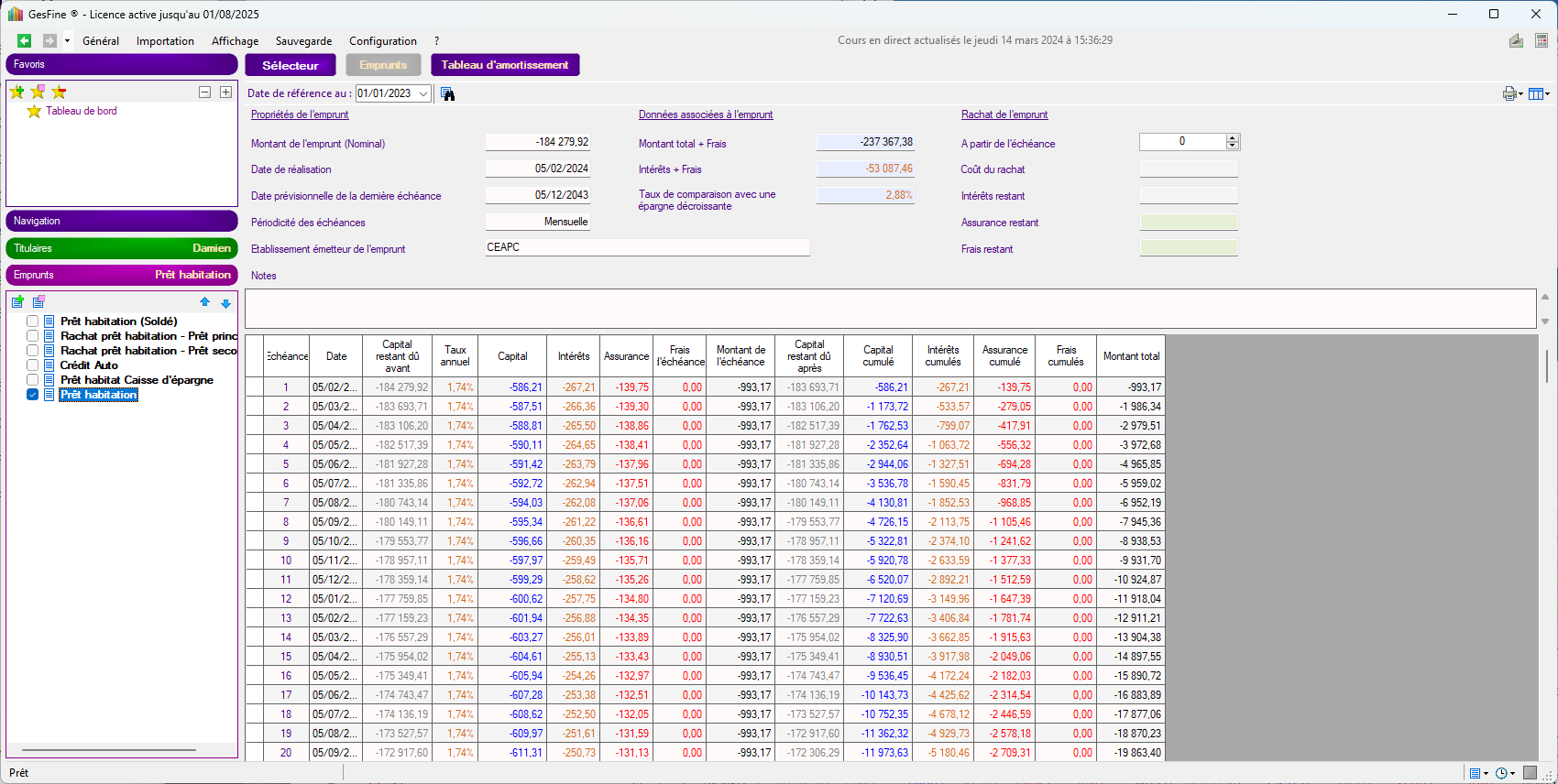Open the Date de référence dropdown

(x=422, y=93)
